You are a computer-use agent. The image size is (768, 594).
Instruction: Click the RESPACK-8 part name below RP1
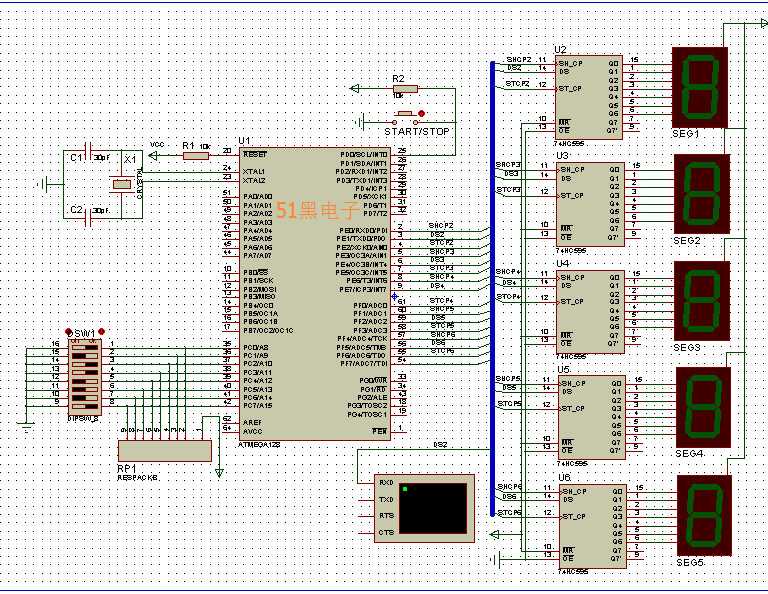click(x=138, y=477)
